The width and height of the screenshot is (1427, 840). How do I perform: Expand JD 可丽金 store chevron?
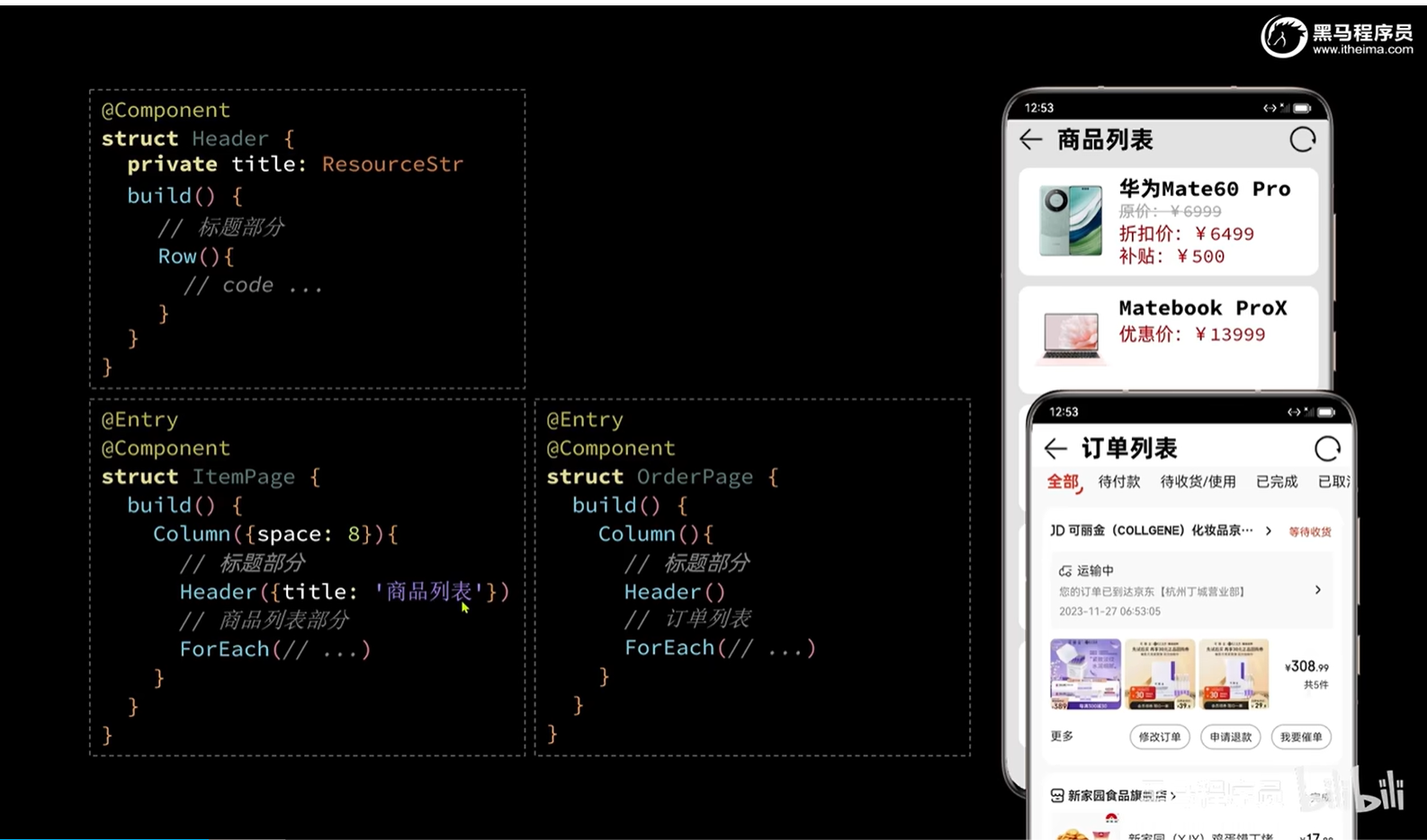click(x=1269, y=531)
